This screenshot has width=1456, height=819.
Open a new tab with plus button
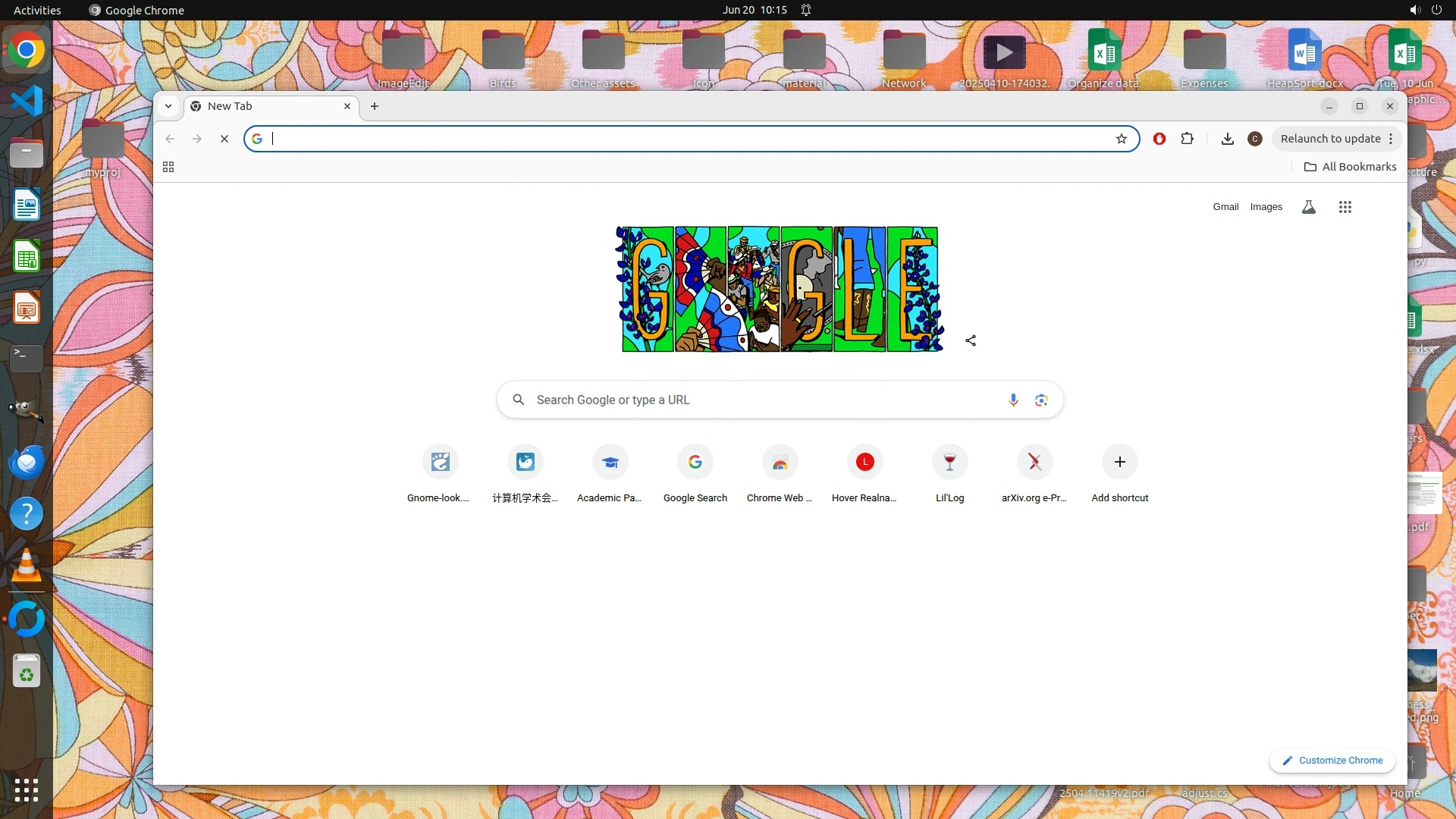375,106
